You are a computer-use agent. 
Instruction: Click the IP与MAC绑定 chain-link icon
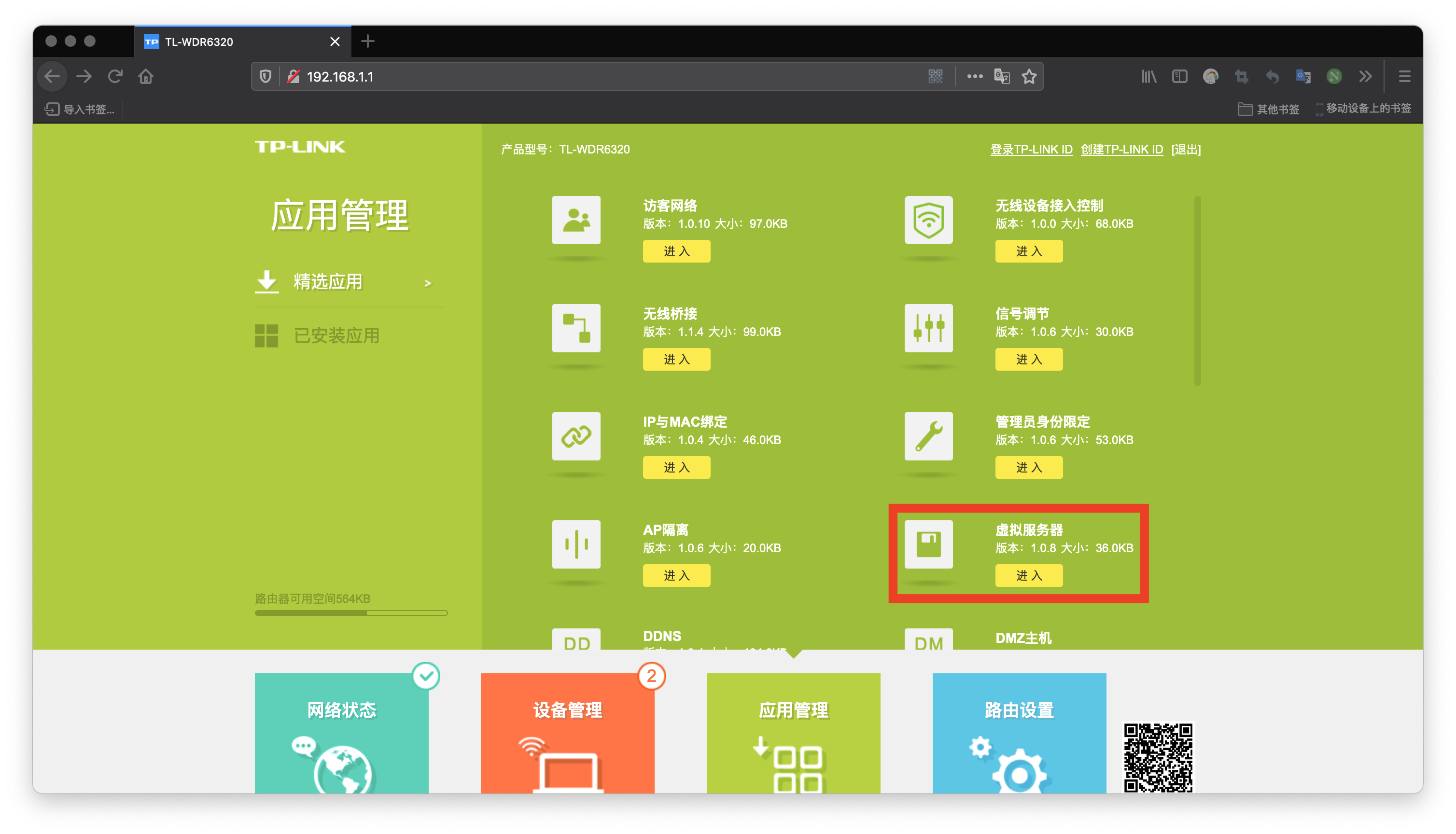(x=575, y=436)
